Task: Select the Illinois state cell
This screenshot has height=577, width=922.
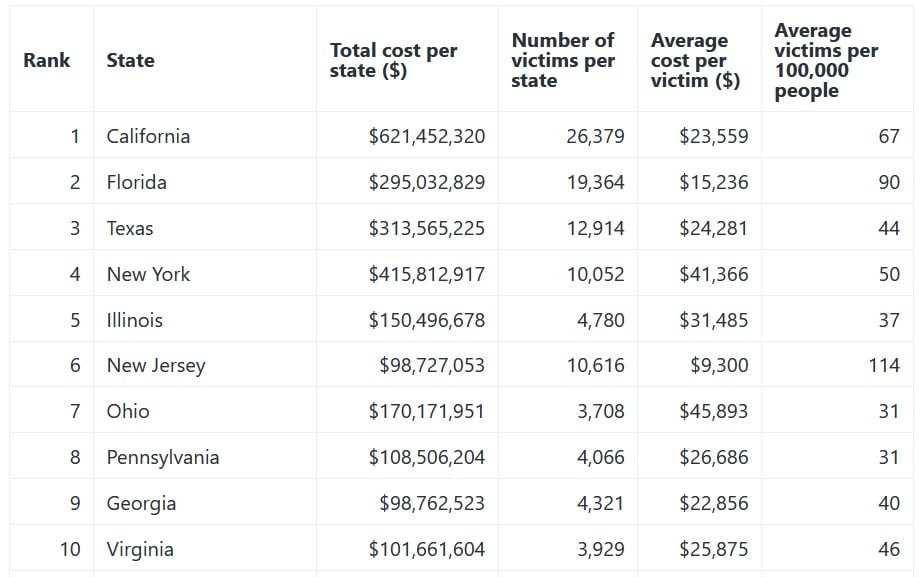Action: [x=135, y=320]
